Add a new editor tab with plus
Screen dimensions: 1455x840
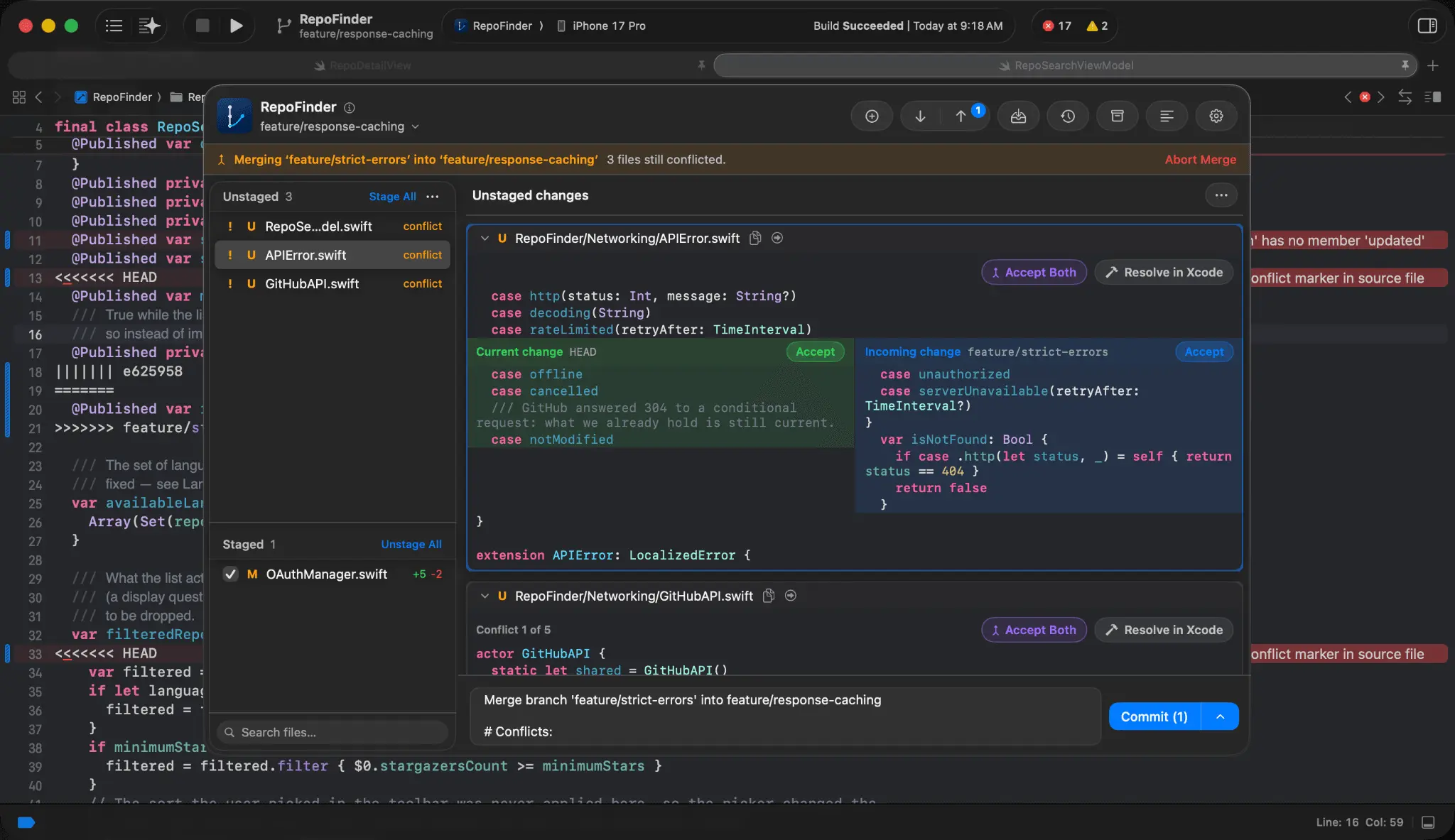coord(1433,65)
